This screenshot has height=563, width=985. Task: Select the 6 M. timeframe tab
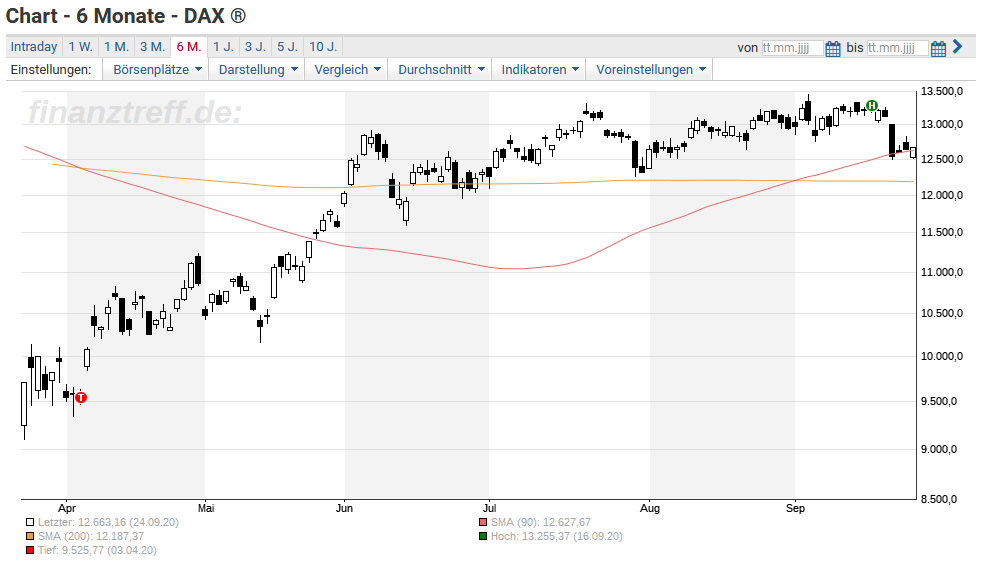point(188,46)
